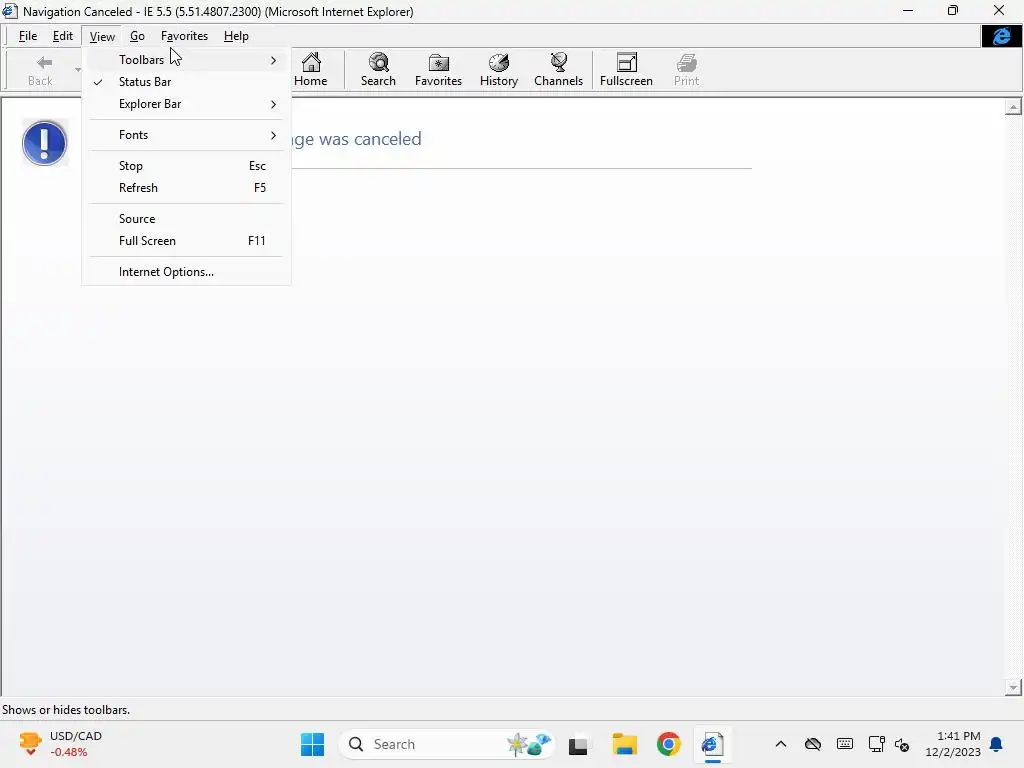Choose Refresh from the View menu
The image size is (1024, 768).
[x=186, y=188]
